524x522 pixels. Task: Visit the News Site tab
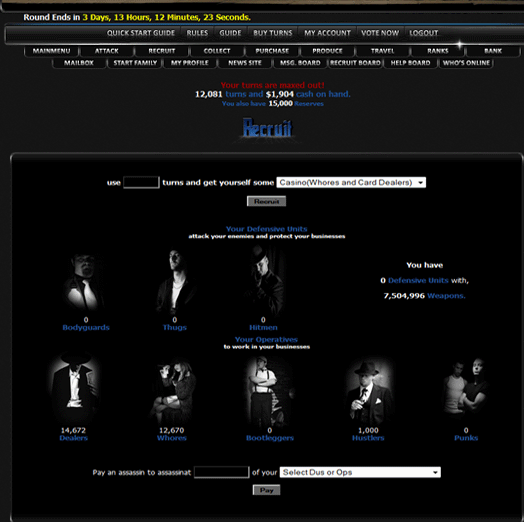[x=245, y=63]
